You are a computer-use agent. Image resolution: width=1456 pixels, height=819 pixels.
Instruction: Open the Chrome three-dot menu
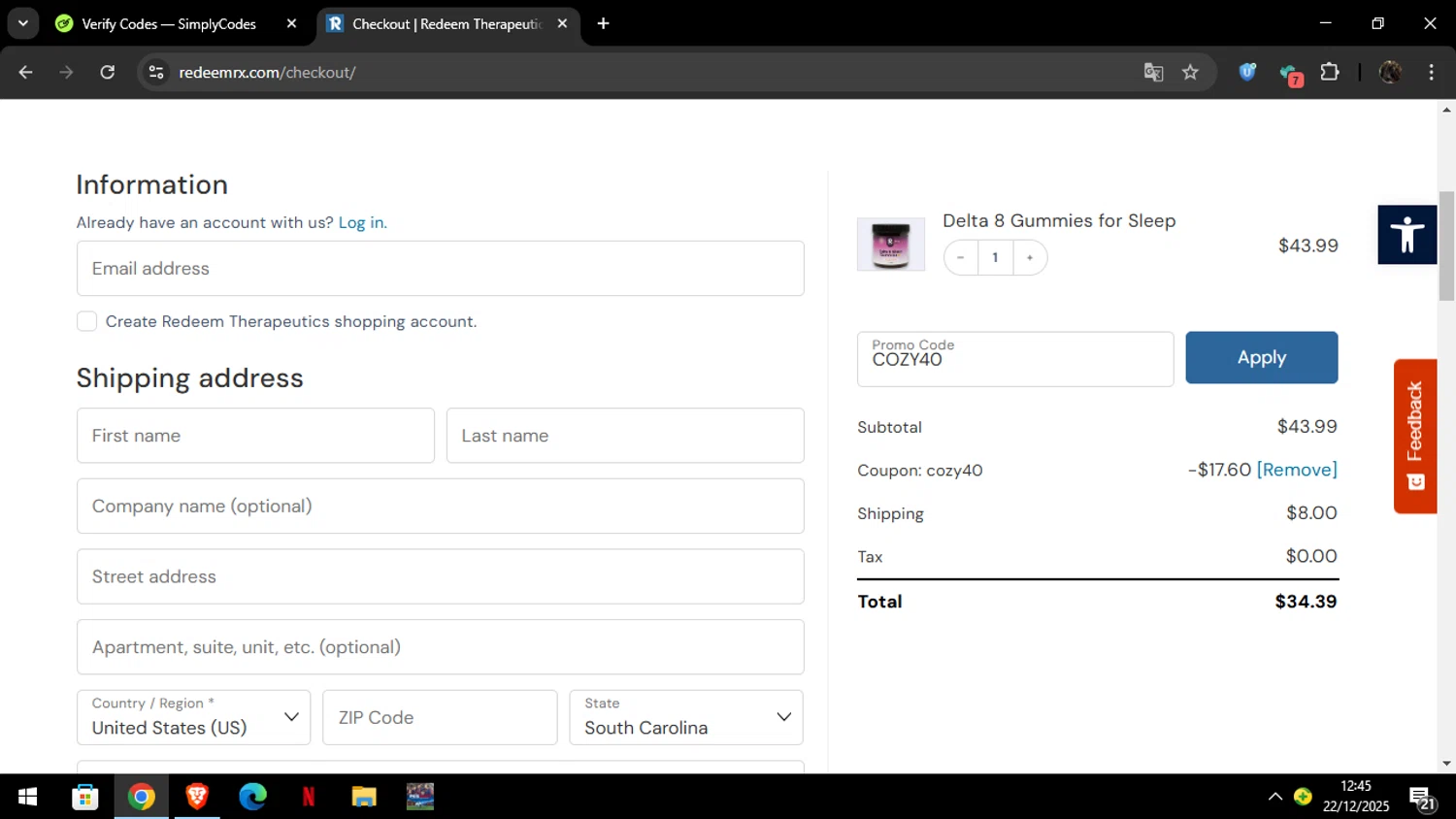click(x=1431, y=72)
